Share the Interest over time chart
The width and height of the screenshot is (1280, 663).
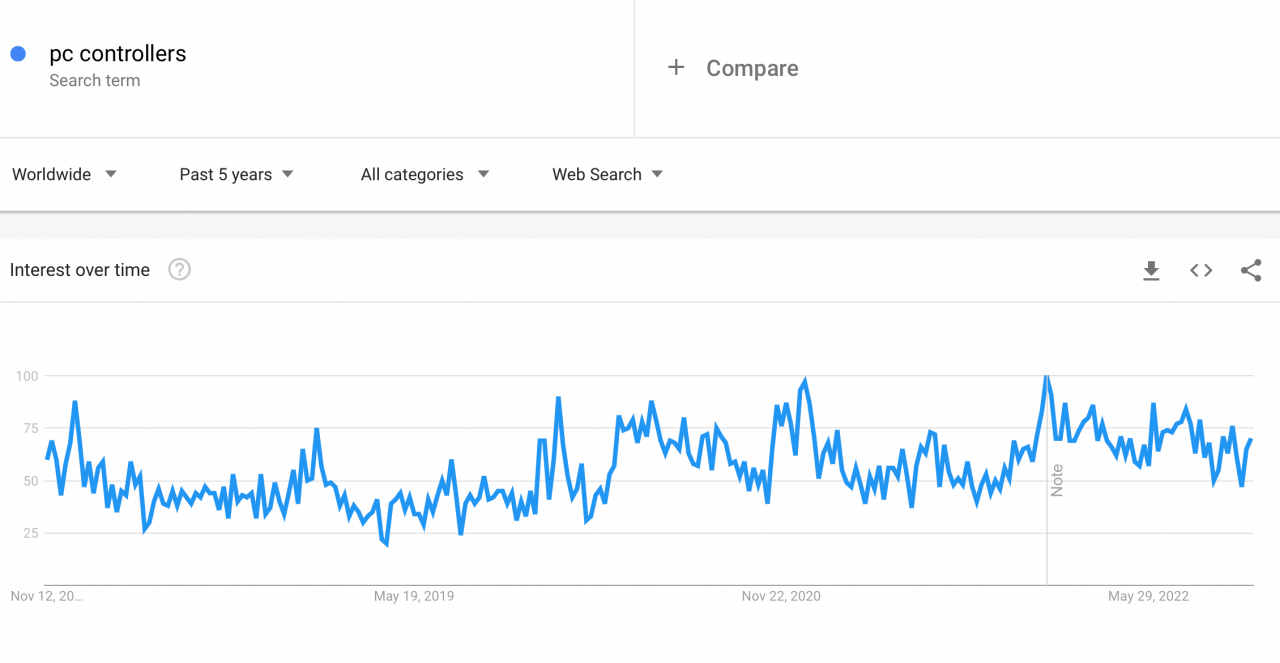tap(1251, 270)
